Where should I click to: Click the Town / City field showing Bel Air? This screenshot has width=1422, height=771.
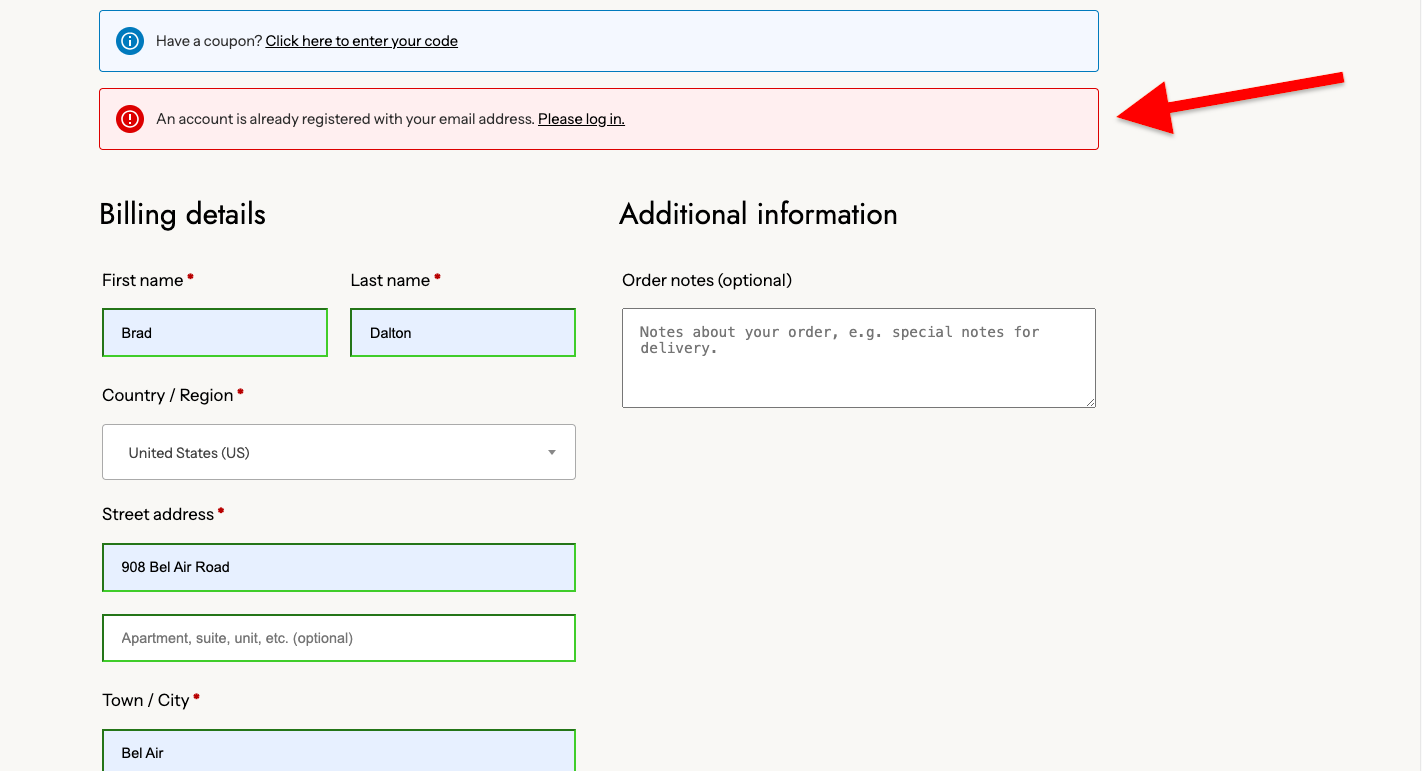click(x=338, y=752)
